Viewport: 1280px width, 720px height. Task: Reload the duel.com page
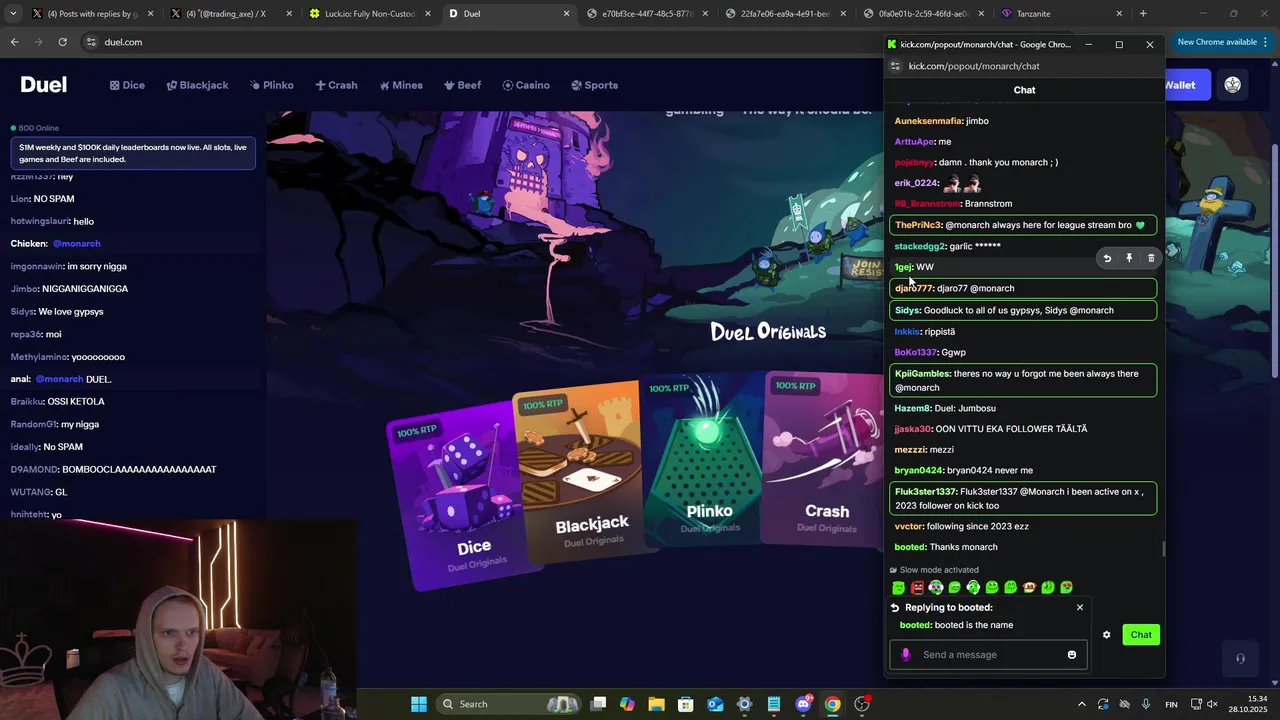[62, 42]
